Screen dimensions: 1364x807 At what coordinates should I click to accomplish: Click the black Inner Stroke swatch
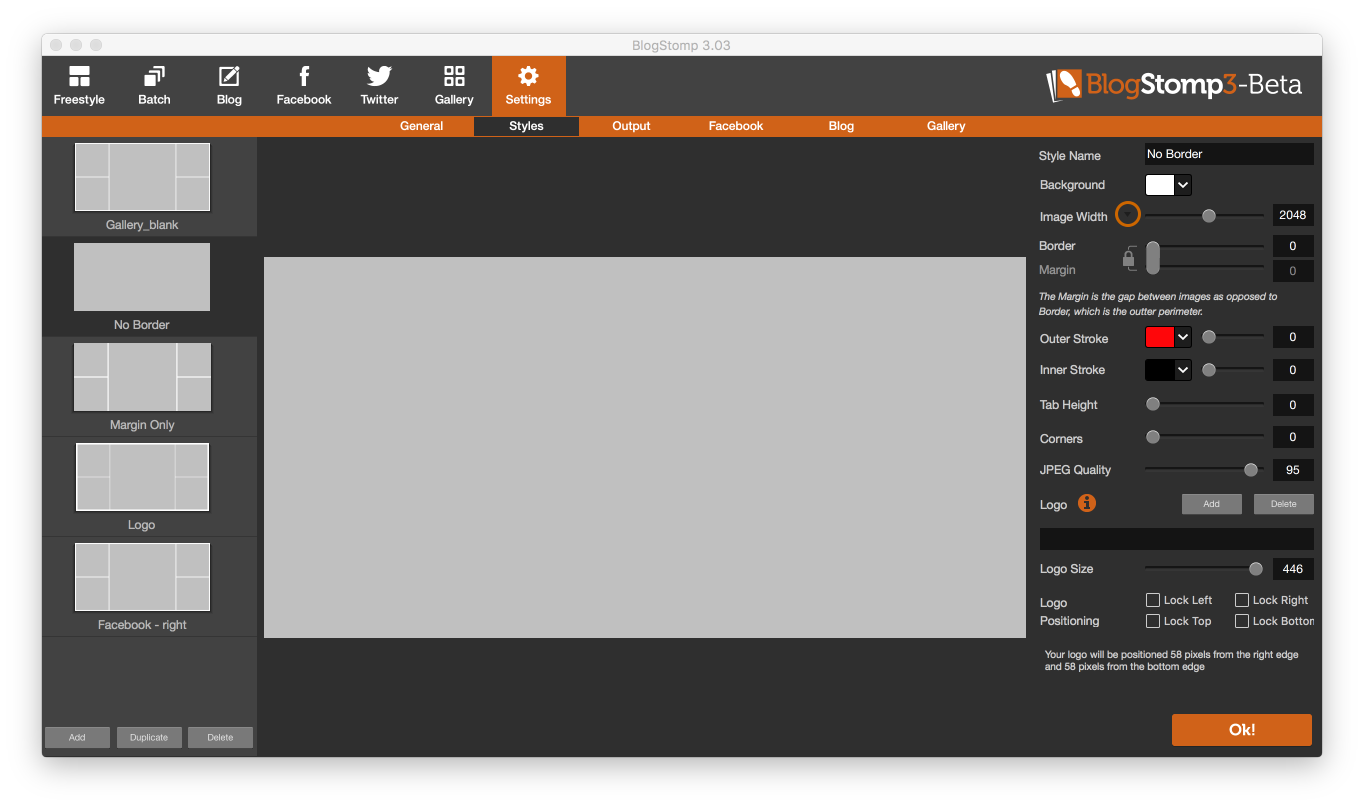coord(1160,370)
